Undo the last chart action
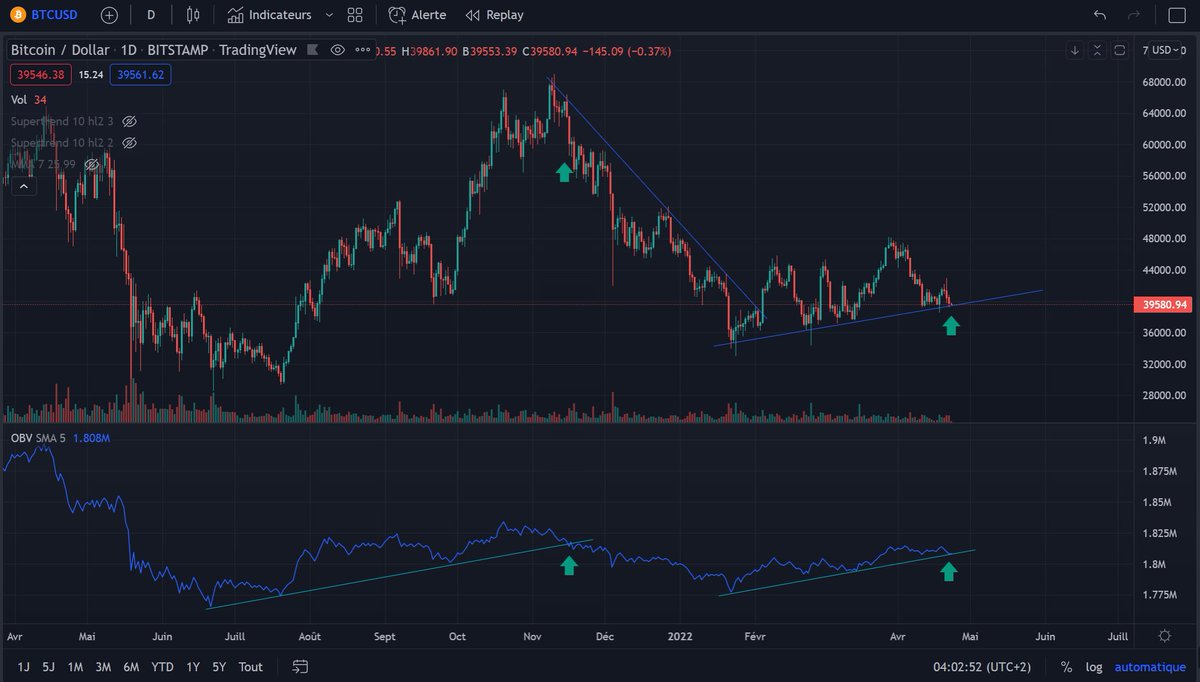Screen dimensions: 1200x682 [x=1100, y=15]
